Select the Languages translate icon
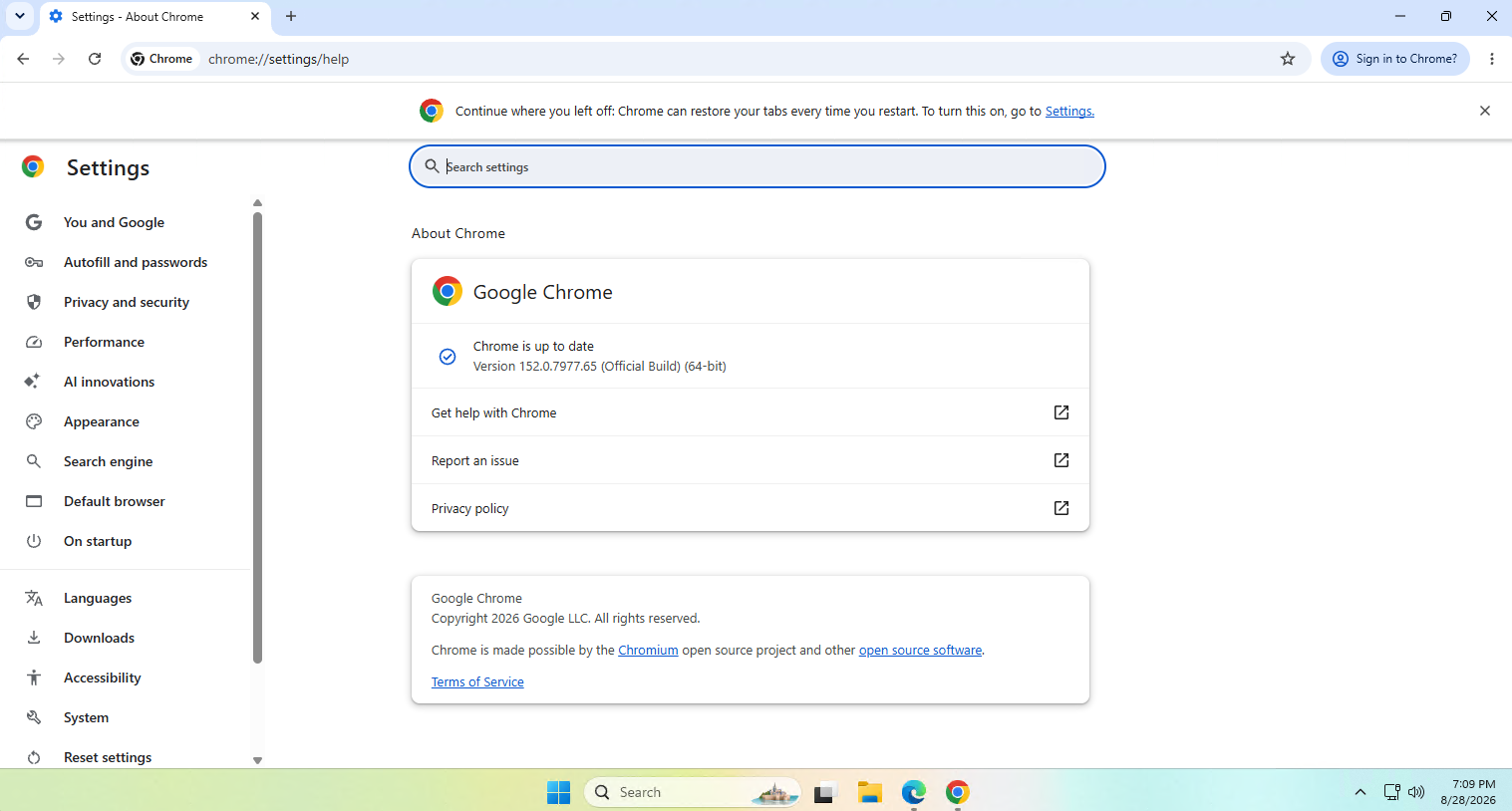1512x811 pixels. click(x=34, y=598)
